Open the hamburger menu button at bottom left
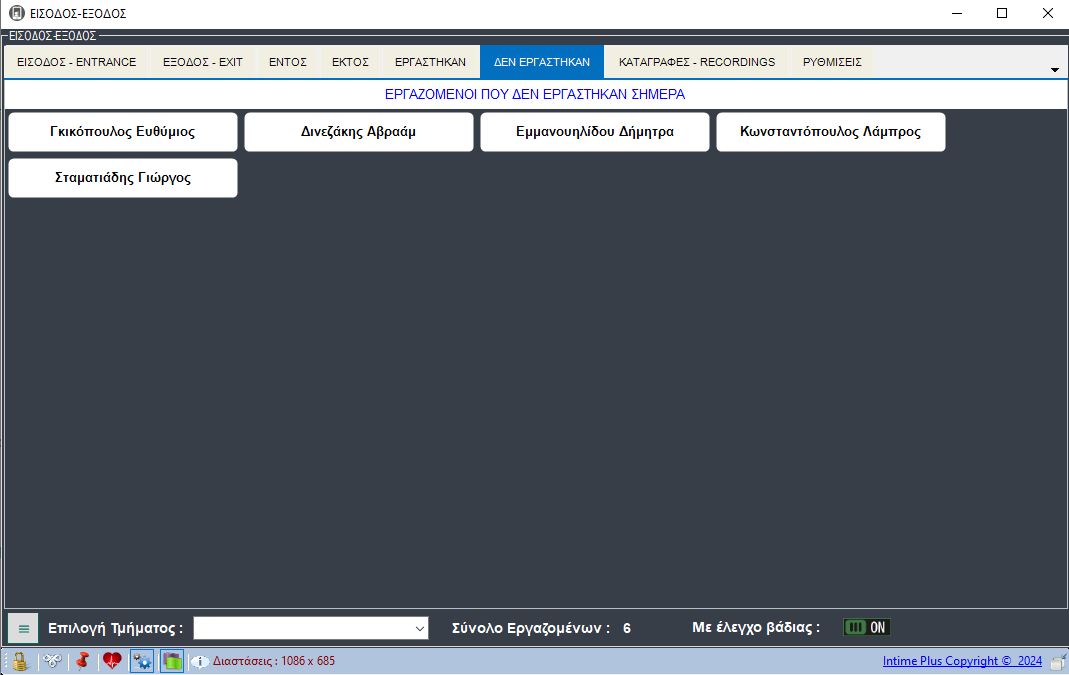The height and width of the screenshot is (675, 1069). click(23, 628)
